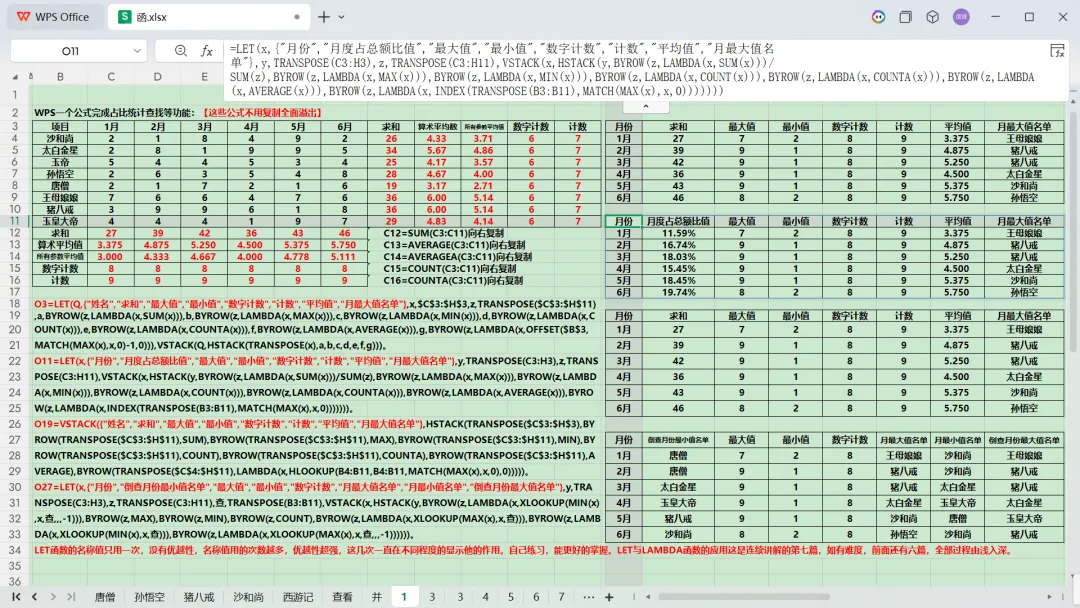Switch to sheet tab 西游记
This screenshot has width=1080, height=608.
tap(298, 597)
